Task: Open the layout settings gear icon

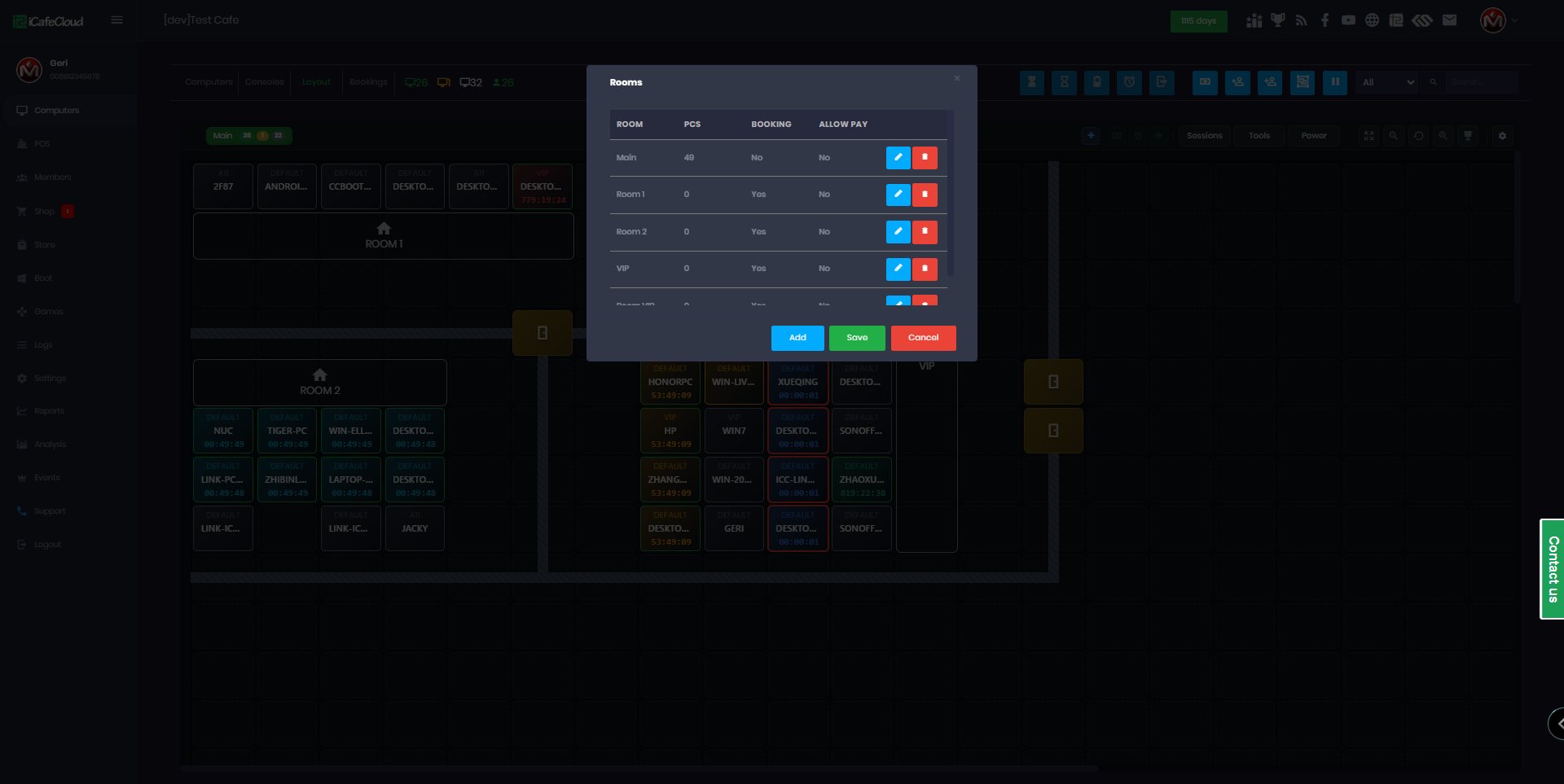Action: point(1503,136)
